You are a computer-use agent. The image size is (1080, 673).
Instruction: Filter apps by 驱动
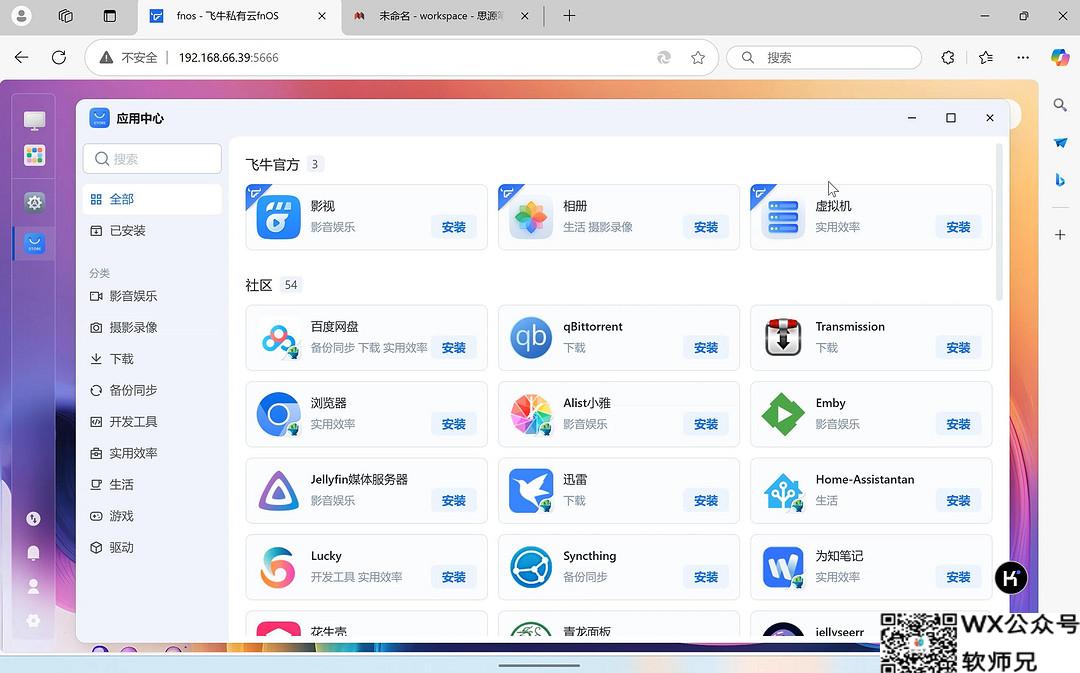[x=152, y=548]
